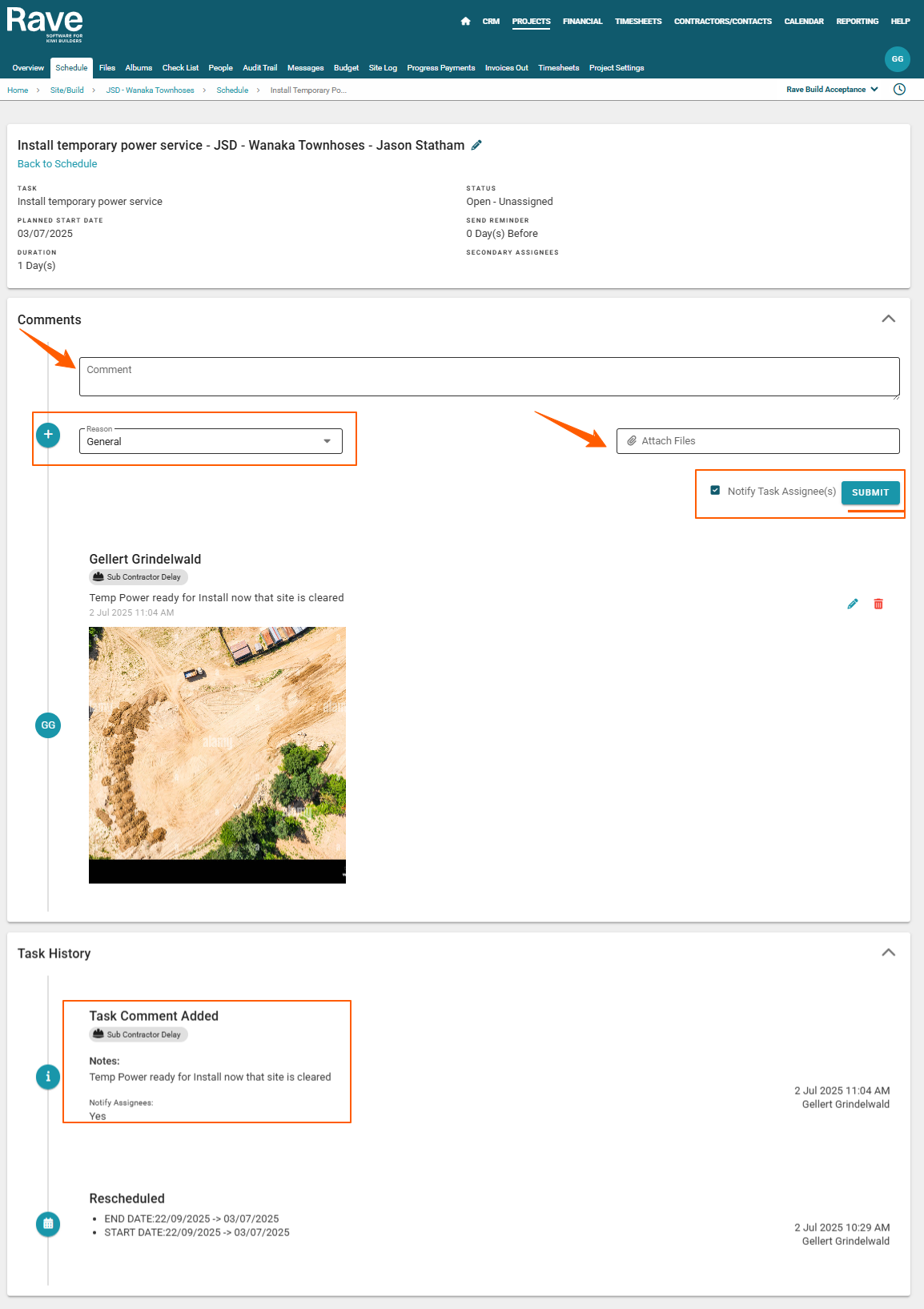Open the Reason dropdown

click(x=211, y=441)
